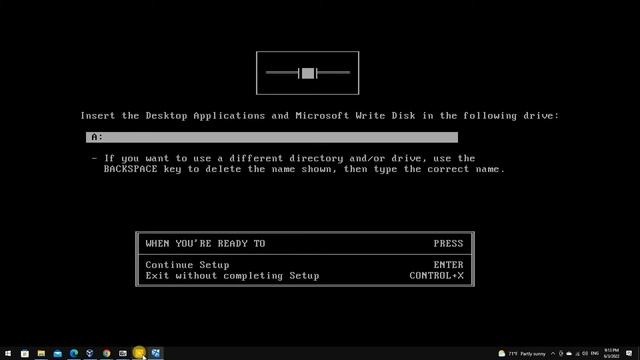Open Microsoft Store from the taskbar
Viewport: 640px width, 360px height.
(x=24, y=353)
